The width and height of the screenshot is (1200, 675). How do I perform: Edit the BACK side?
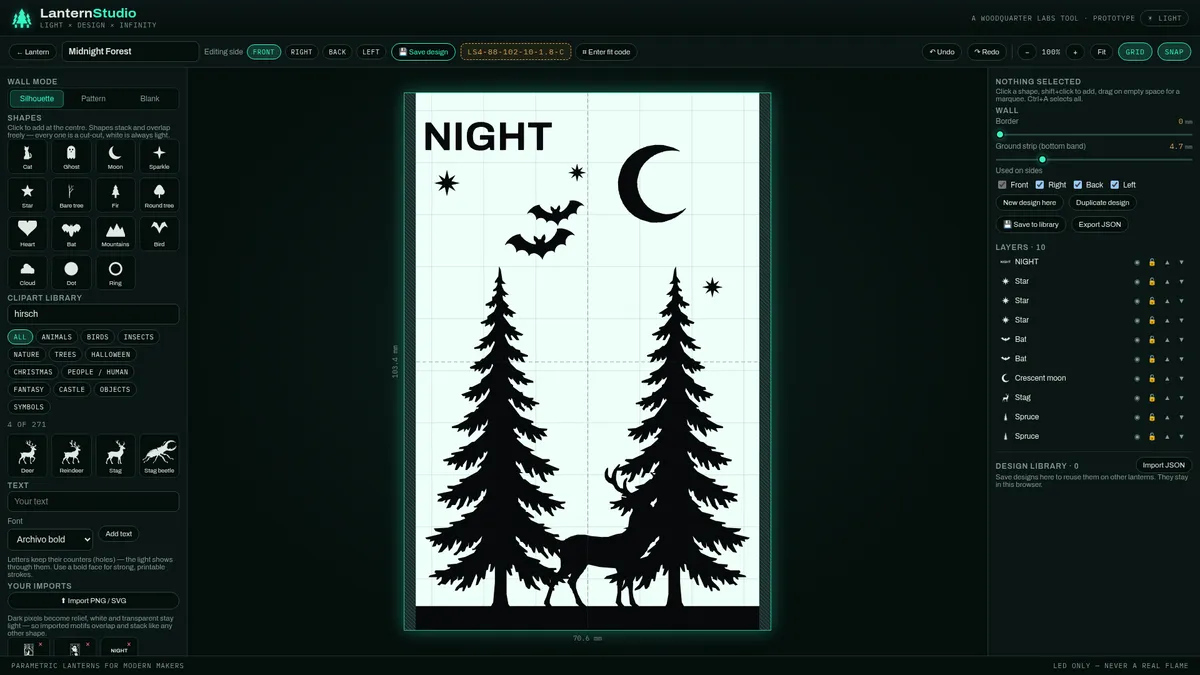click(338, 52)
